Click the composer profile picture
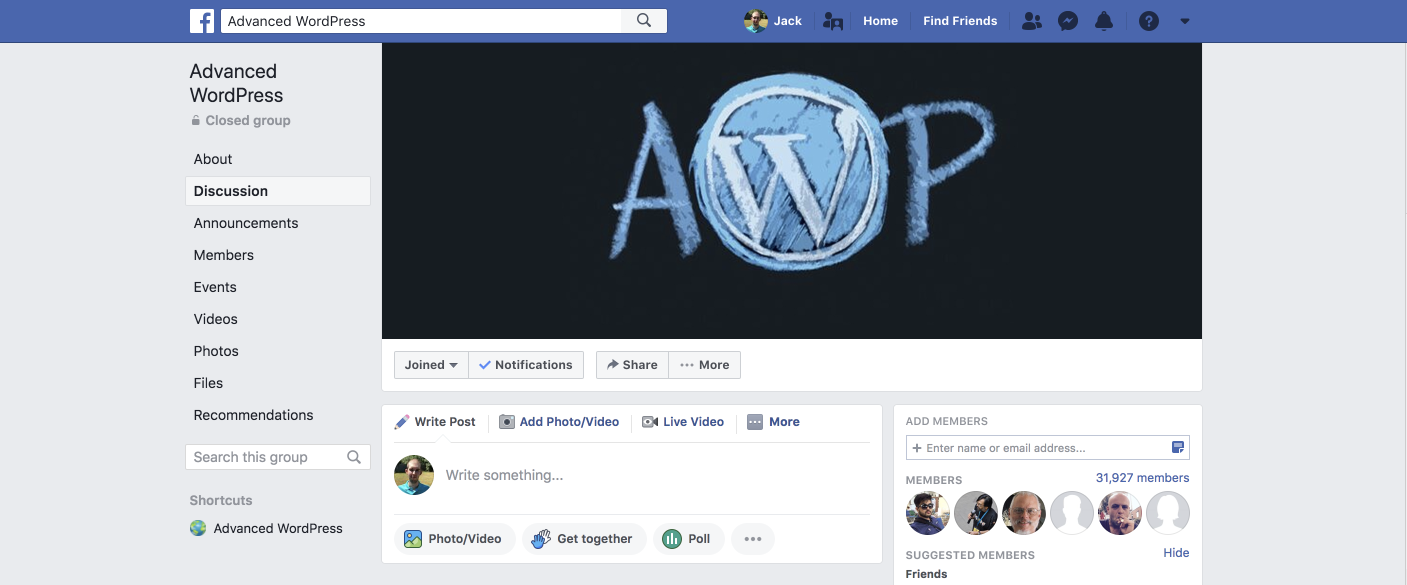 click(x=414, y=475)
